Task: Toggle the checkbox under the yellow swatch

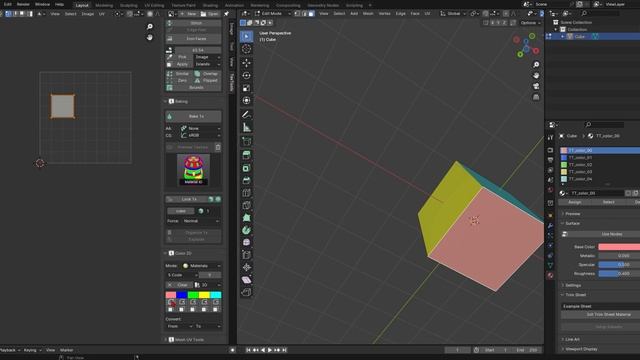Action: [x=204, y=309]
